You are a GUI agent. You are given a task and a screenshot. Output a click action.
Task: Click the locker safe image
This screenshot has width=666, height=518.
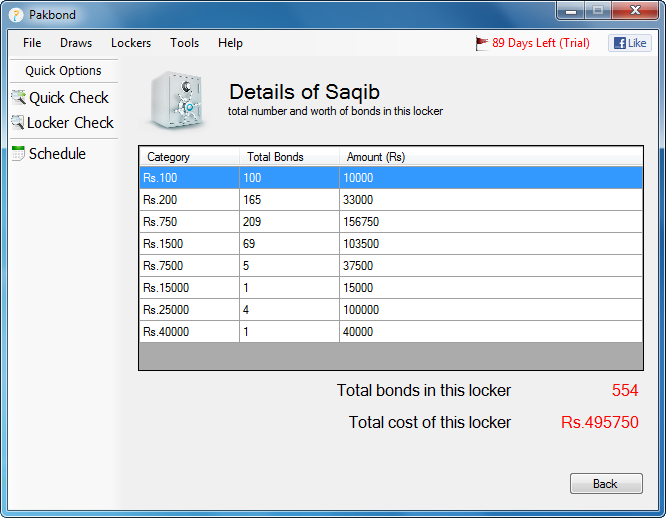[x=177, y=100]
